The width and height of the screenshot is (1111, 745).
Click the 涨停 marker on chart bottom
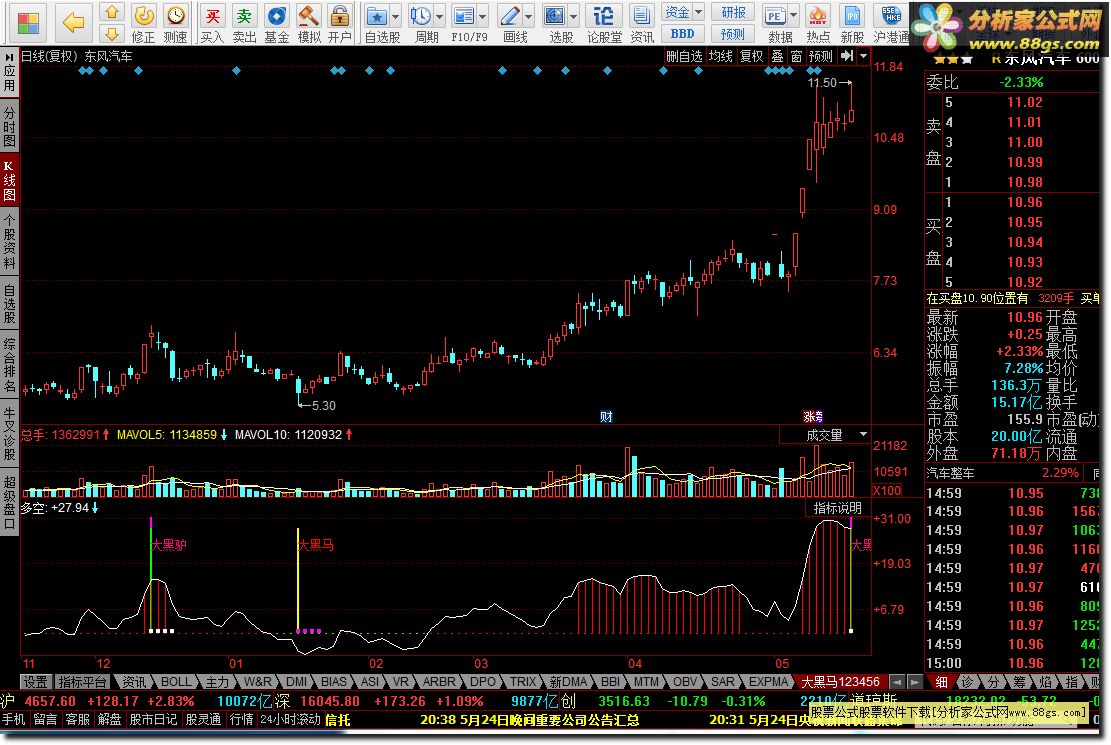click(813, 417)
